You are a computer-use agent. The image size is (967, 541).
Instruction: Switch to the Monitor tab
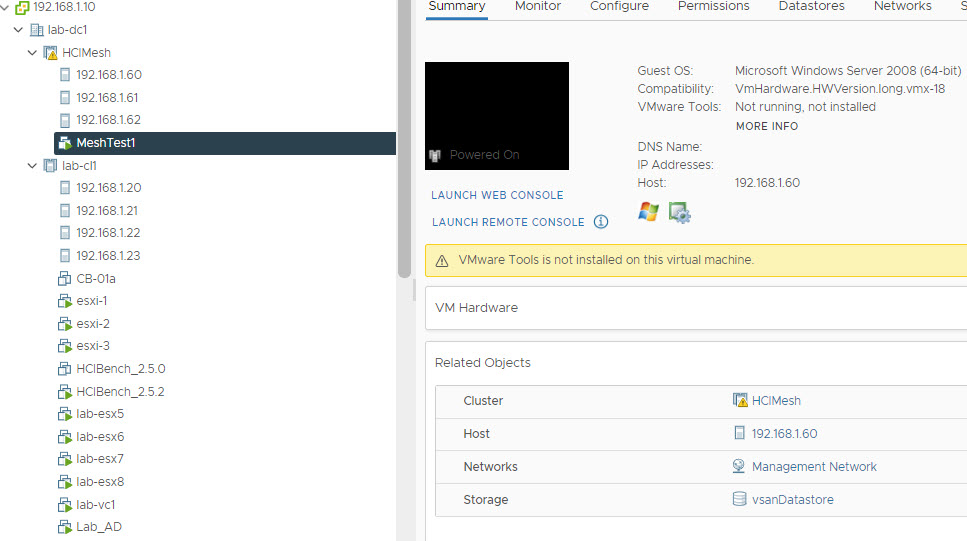pos(537,6)
